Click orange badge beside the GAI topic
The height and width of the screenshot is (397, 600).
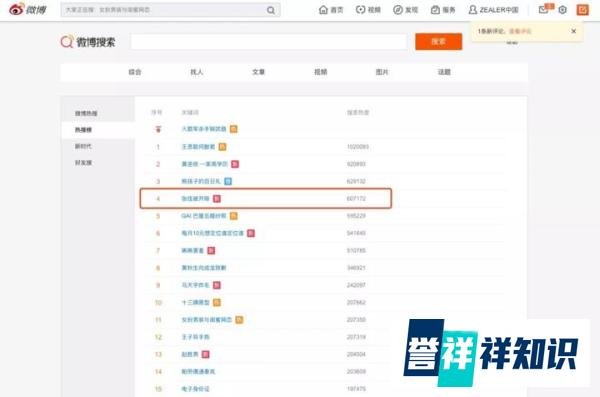[233, 216]
